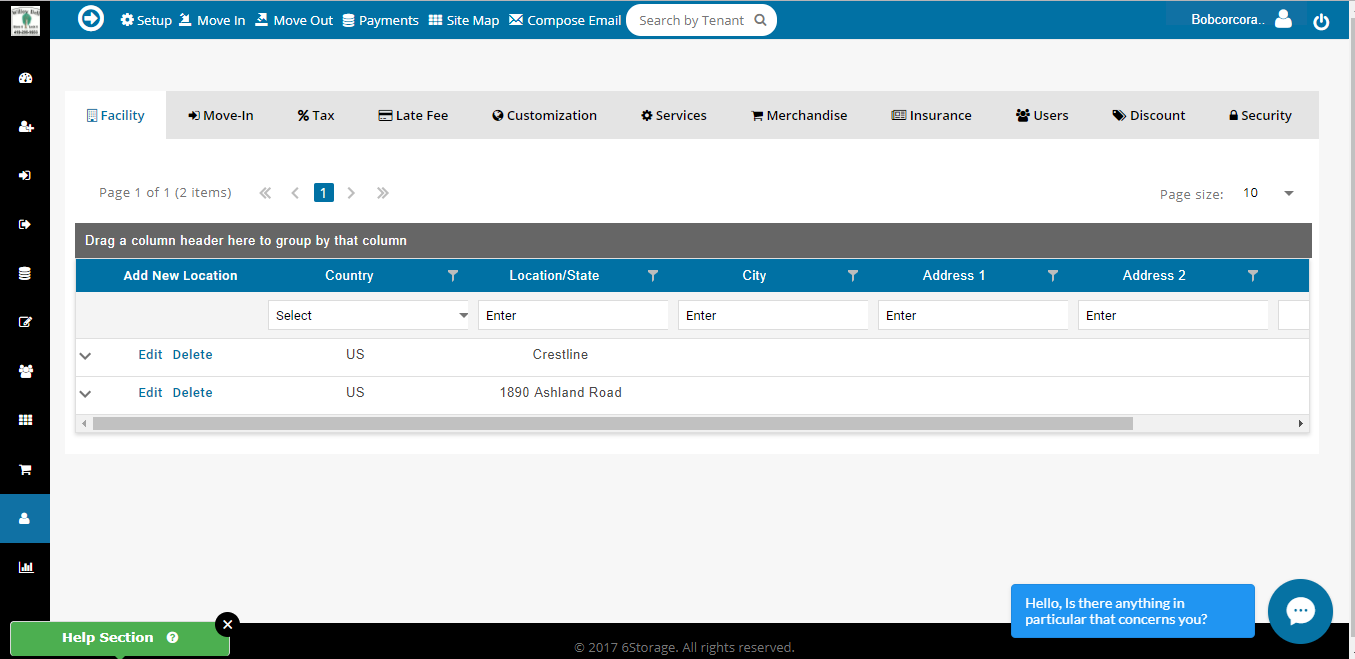Switch to the Discount tab

(1149, 115)
